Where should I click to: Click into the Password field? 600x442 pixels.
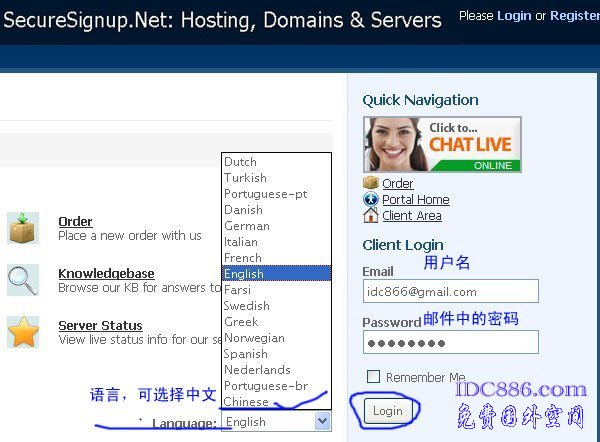(450, 342)
